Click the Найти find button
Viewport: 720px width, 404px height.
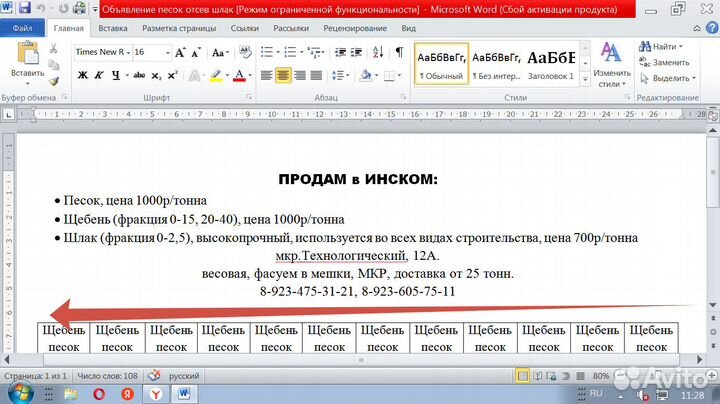tap(660, 46)
